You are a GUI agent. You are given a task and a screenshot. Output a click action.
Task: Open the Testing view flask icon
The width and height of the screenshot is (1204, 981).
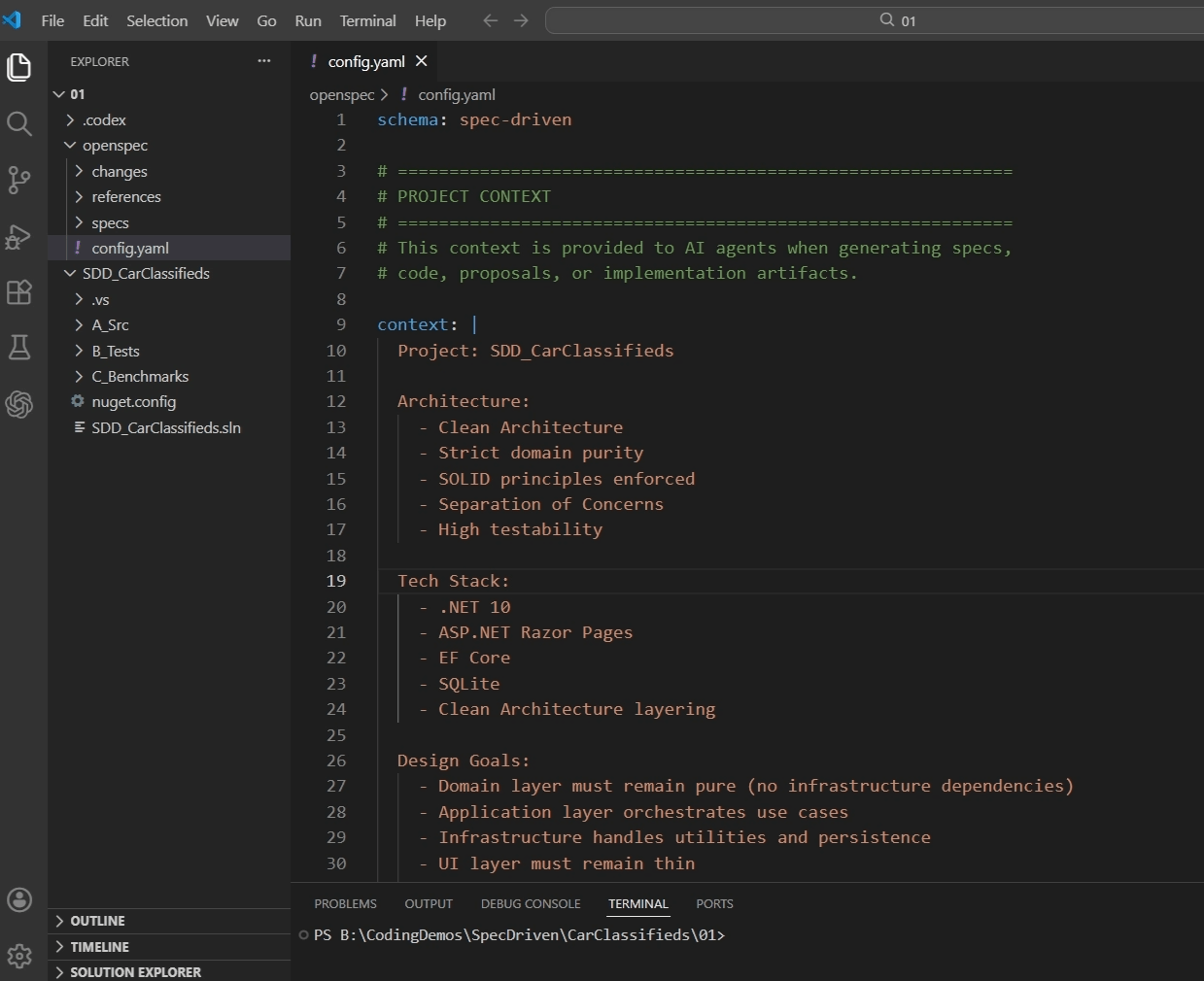[19, 348]
